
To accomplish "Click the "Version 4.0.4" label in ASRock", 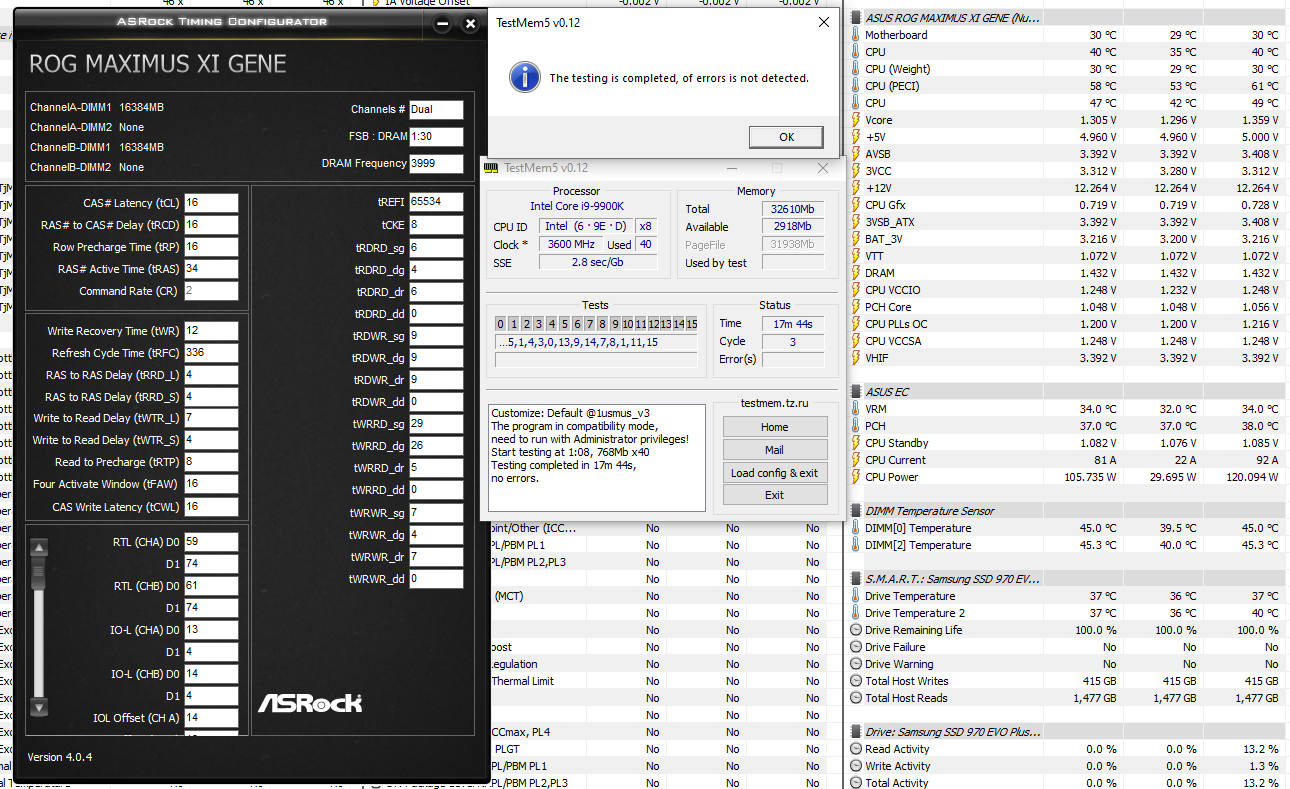I will coord(60,757).
